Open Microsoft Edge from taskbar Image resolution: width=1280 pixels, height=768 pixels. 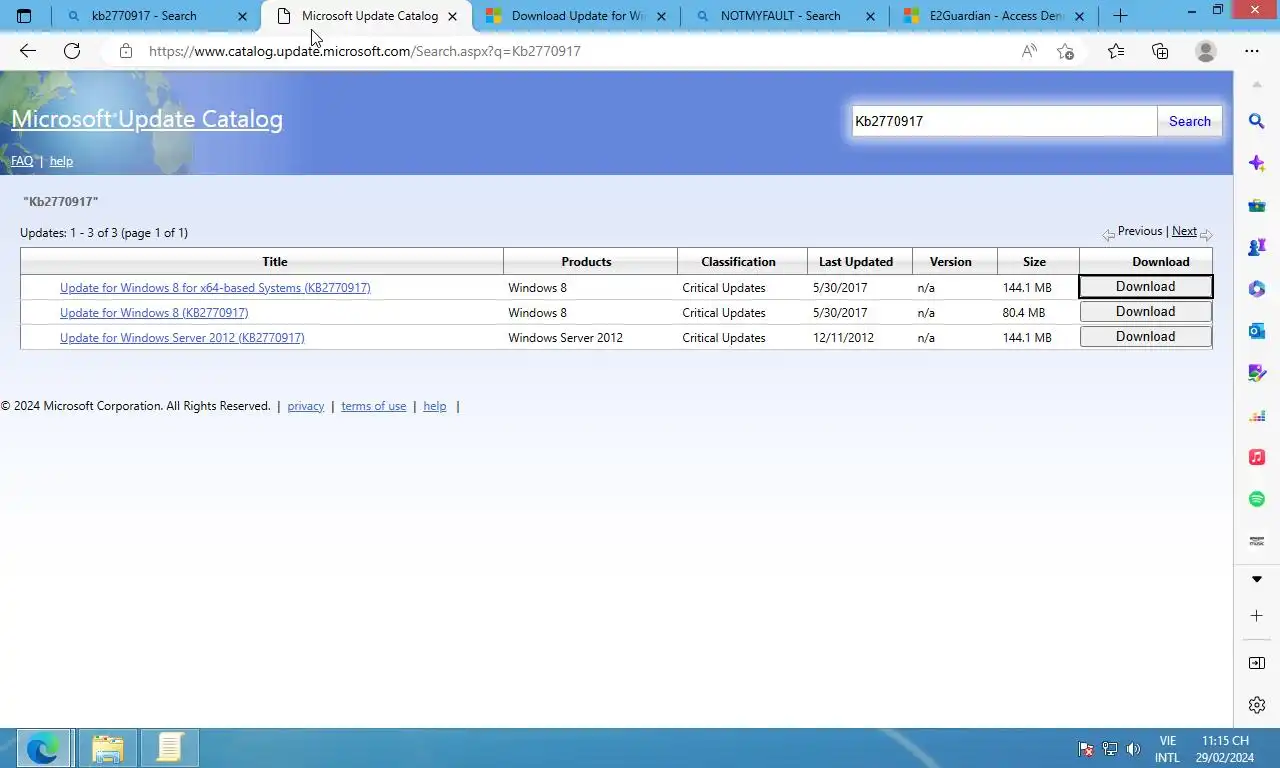click(43, 748)
